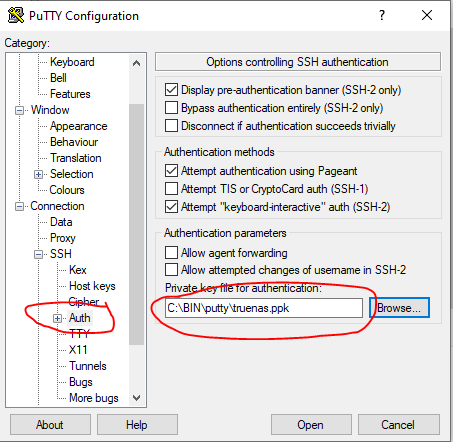Collapse the Window tree node
453x442 pixels.
tap(19, 110)
